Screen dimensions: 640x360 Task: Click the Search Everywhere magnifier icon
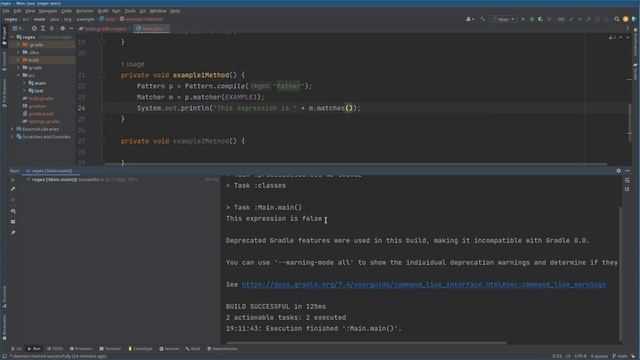pyautogui.click(x=617, y=19)
